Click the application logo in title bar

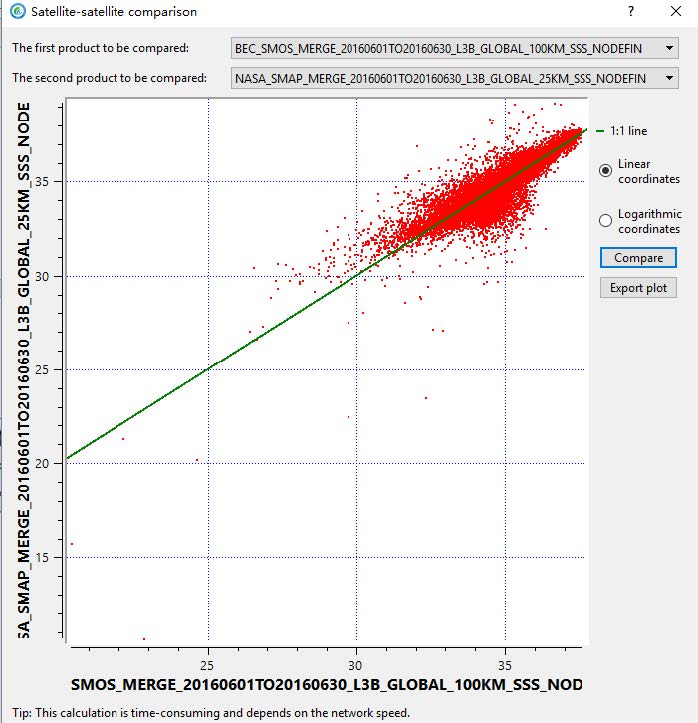pos(18,11)
